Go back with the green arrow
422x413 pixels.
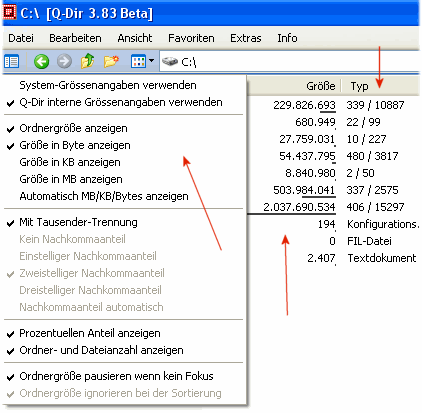coord(42,61)
